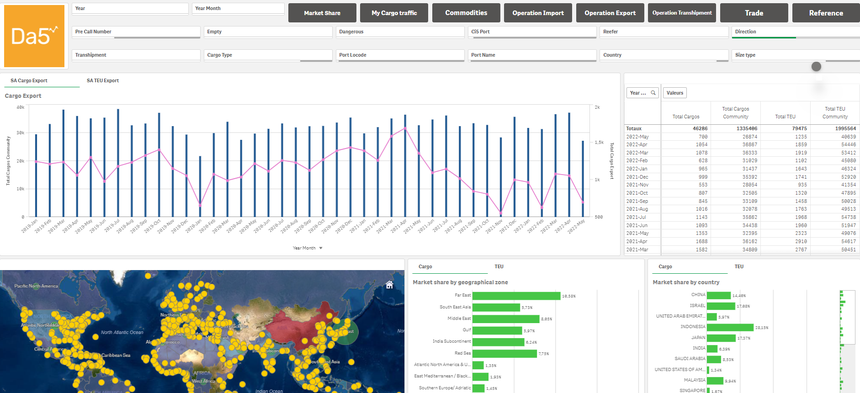This screenshot has width=860, height=393.
Task: Go to the Trade sheet
Action: pos(754,13)
